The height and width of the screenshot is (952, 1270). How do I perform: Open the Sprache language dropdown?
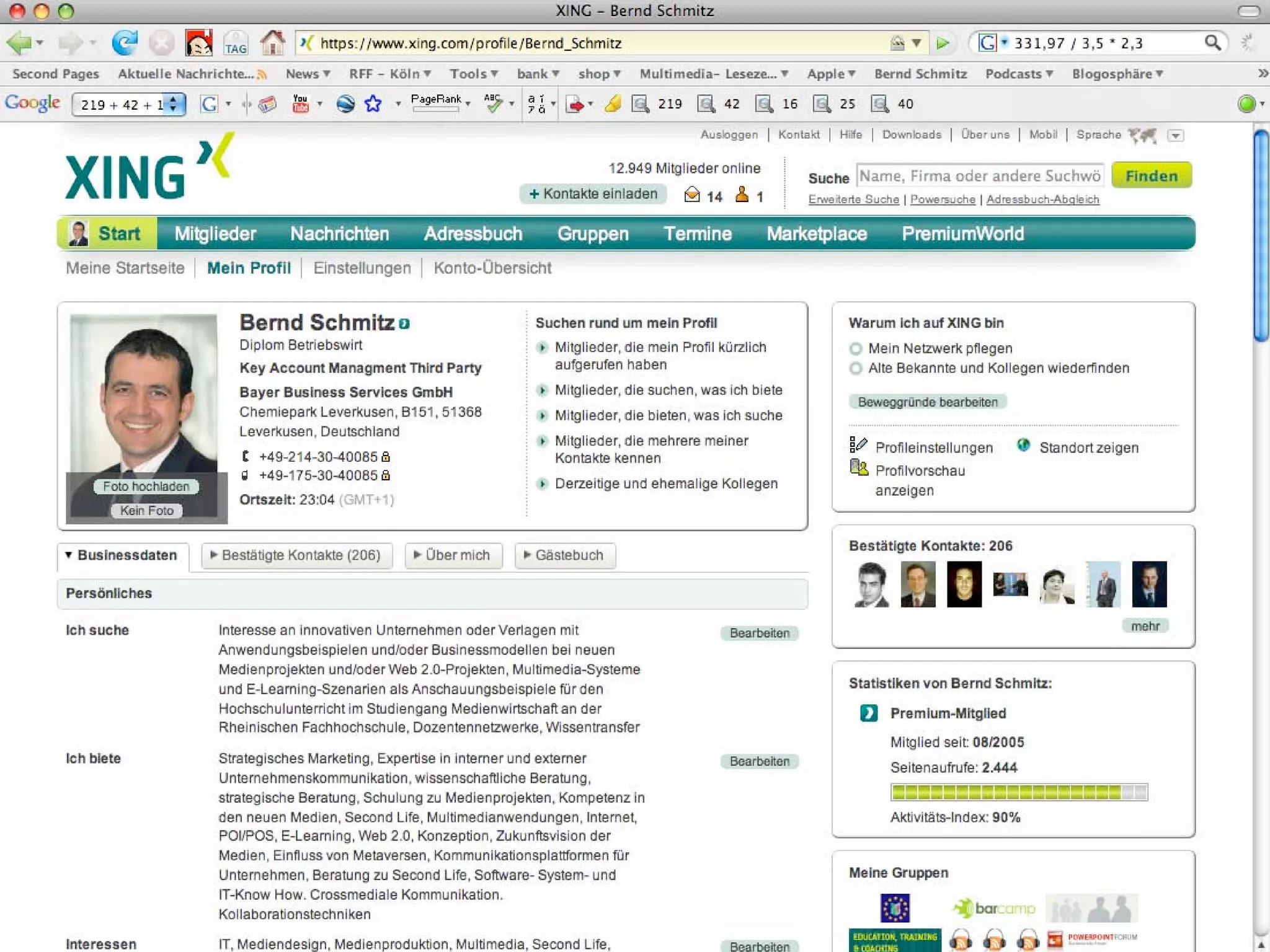pos(1175,136)
